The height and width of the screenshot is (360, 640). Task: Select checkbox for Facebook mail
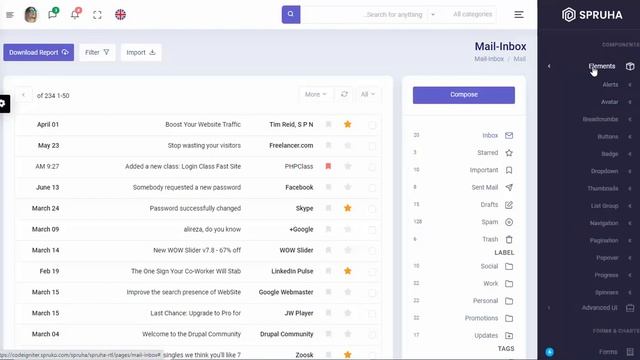tap(372, 188)
